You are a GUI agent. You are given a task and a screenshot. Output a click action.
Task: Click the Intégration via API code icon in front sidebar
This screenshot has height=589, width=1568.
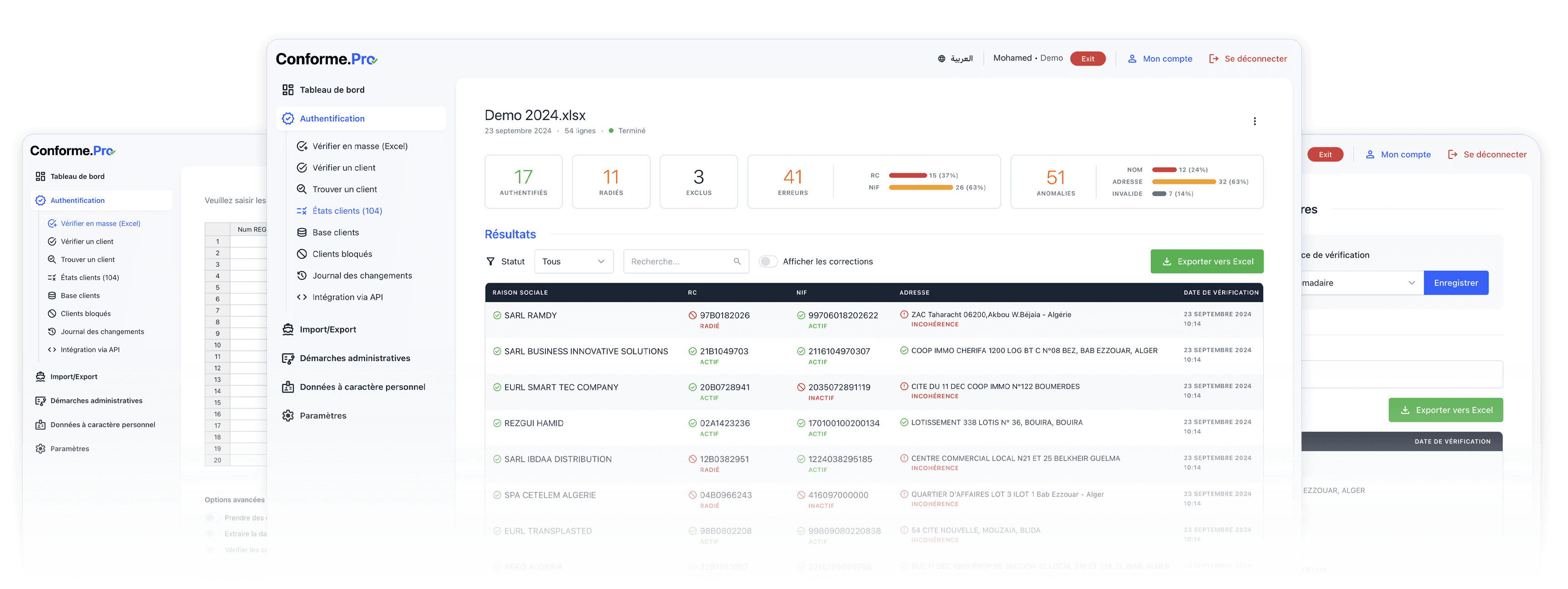[302, 298]
